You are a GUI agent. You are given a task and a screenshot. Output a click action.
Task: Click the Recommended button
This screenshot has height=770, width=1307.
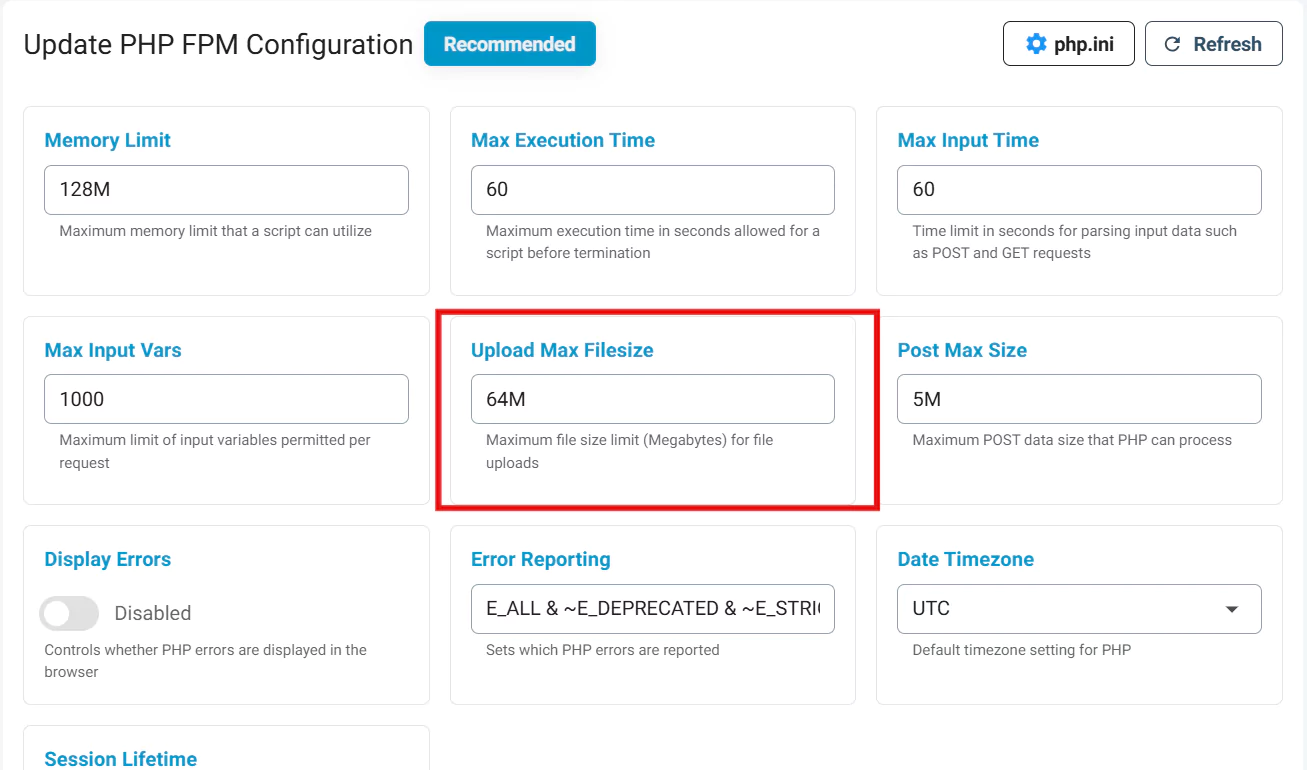[x=509, y=44]
